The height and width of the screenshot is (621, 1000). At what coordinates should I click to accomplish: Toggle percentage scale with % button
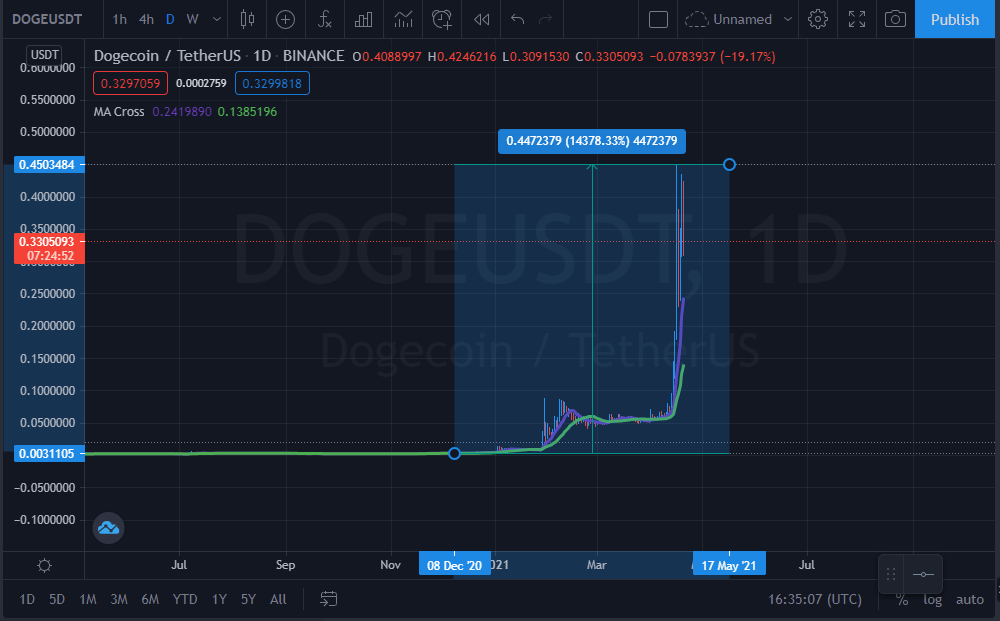[901, 599]
